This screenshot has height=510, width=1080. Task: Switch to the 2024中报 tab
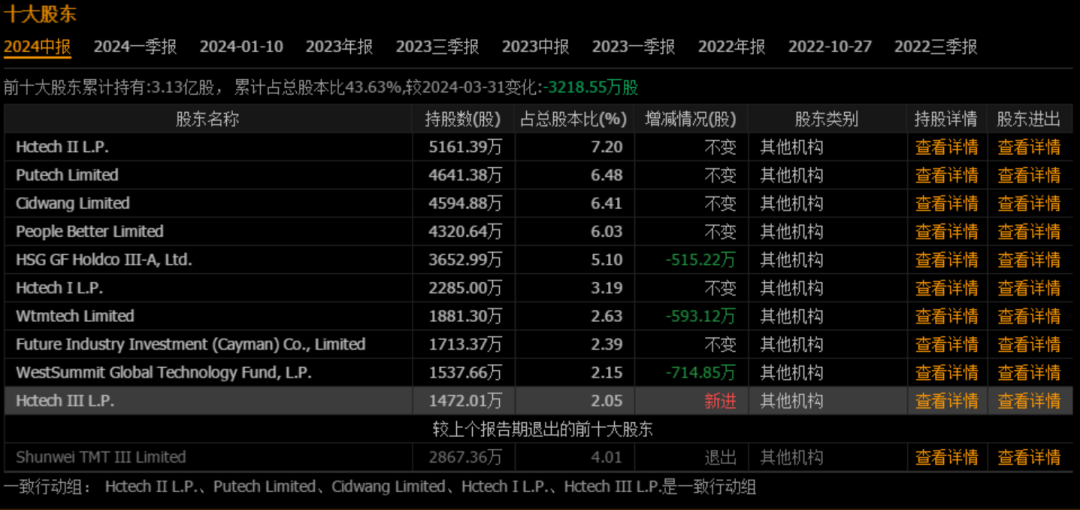point(37,47)
